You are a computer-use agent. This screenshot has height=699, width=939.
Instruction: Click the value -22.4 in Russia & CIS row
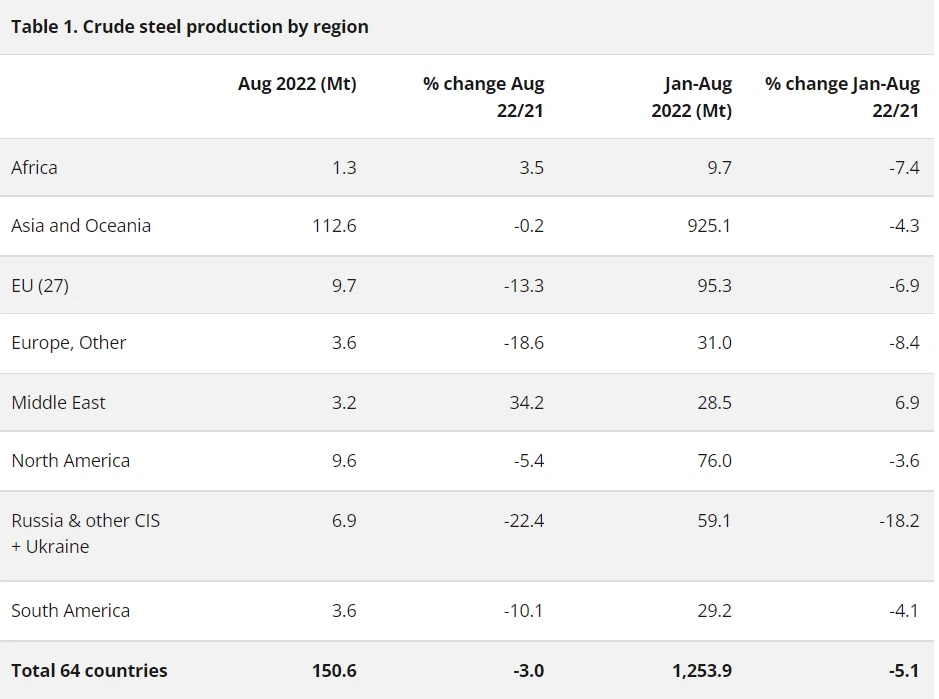524,521
